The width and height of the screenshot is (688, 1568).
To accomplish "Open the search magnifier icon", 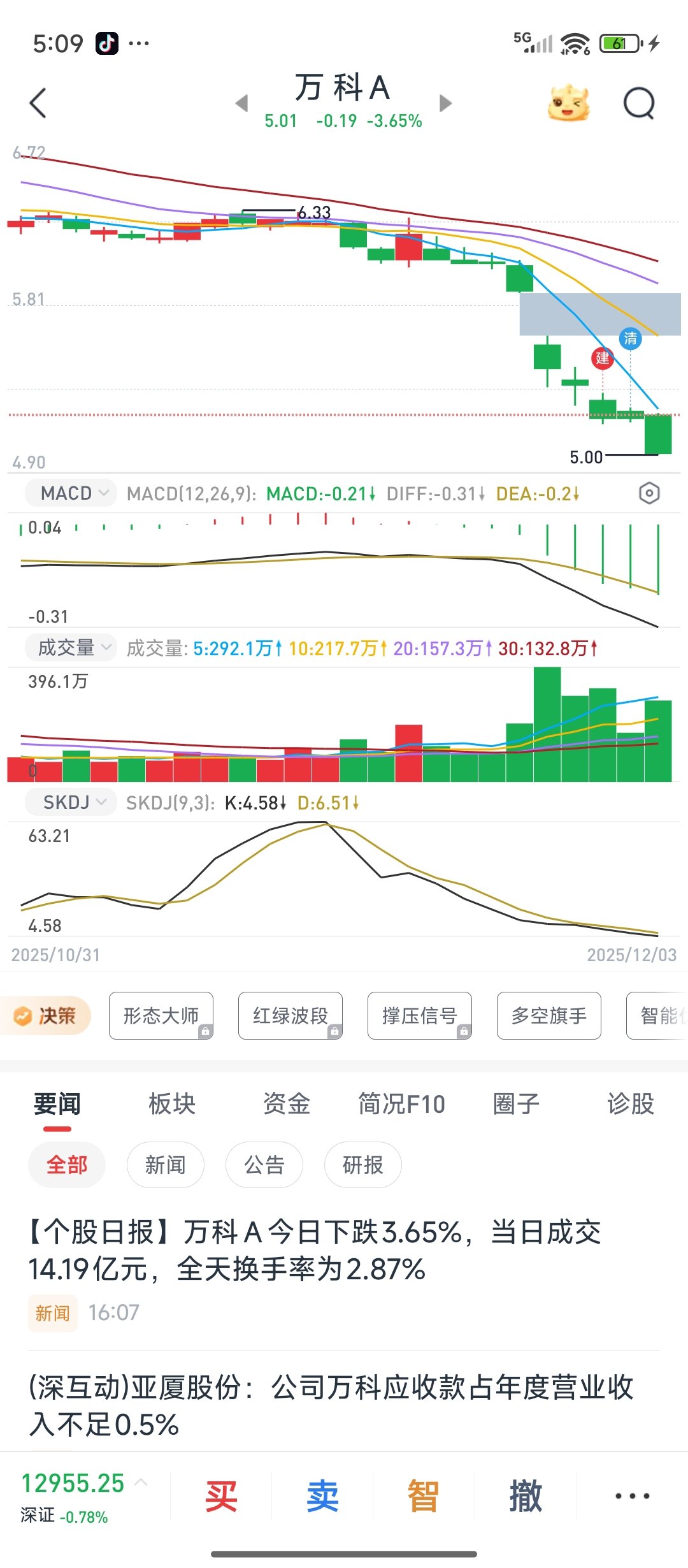I will tap(639, 103).
